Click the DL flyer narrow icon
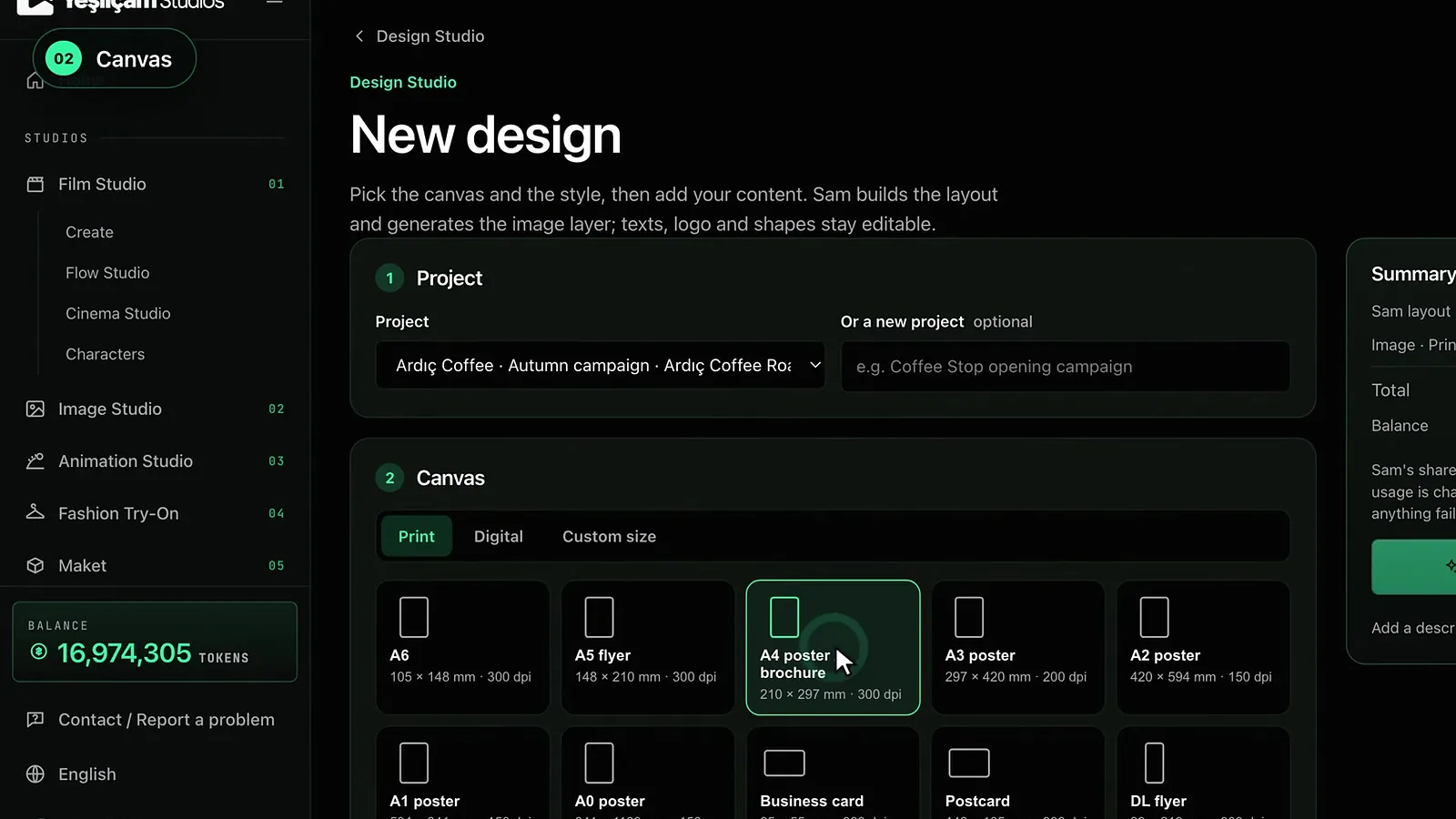 pos(1154,763)
